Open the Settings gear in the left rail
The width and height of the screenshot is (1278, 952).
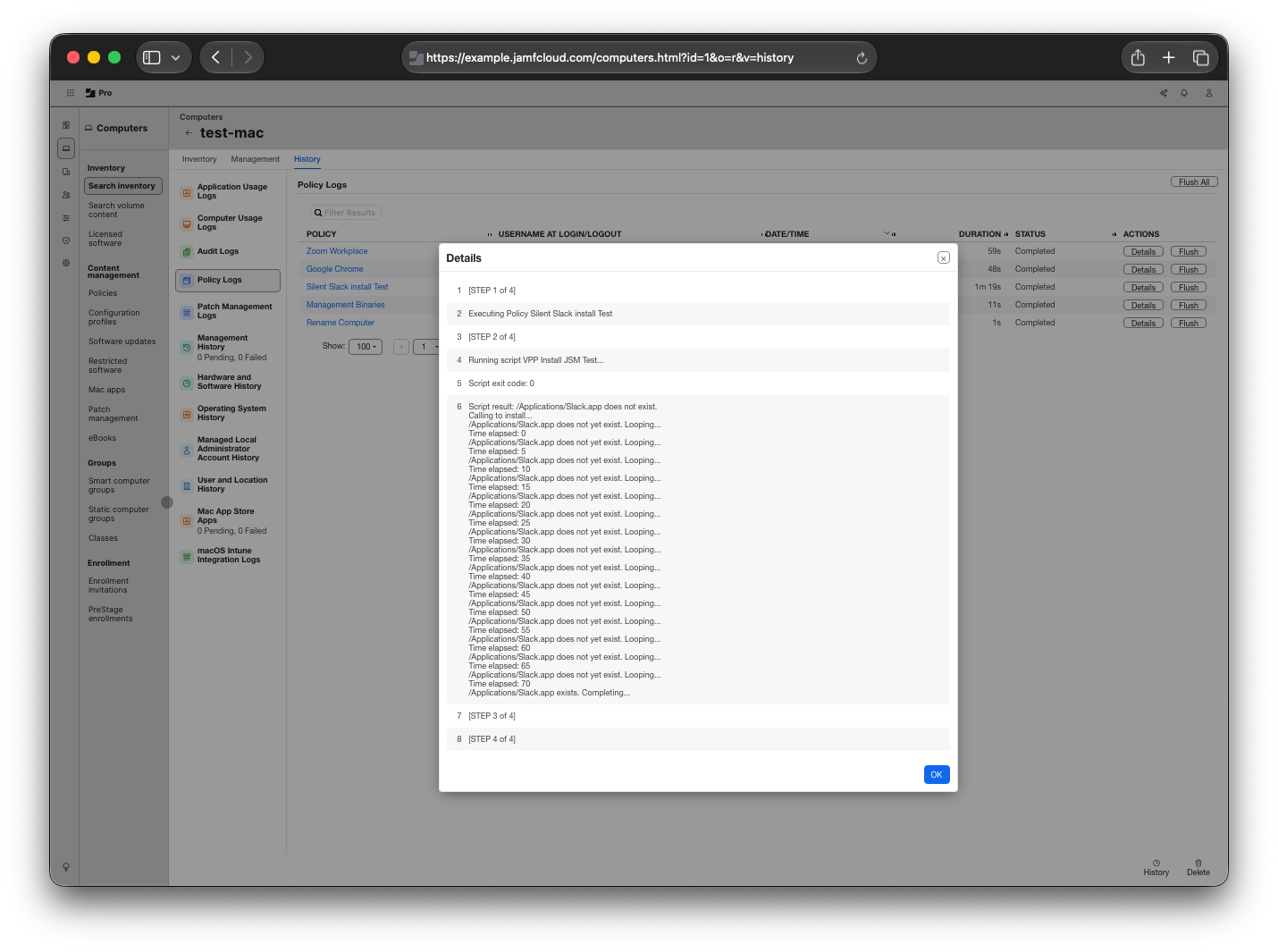66,263
